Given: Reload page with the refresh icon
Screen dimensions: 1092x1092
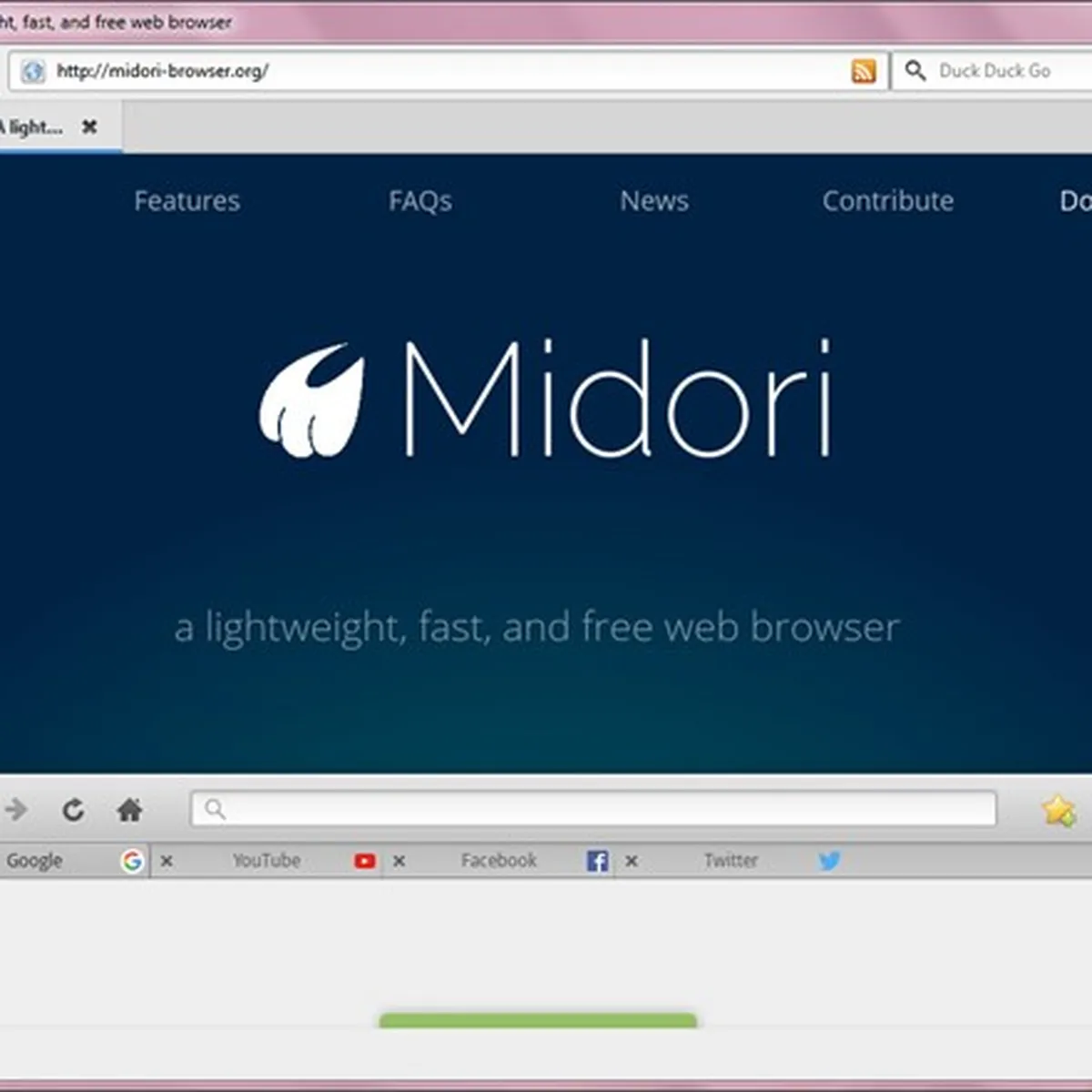Looking at the screenshot, I should (x=74, y=809).
